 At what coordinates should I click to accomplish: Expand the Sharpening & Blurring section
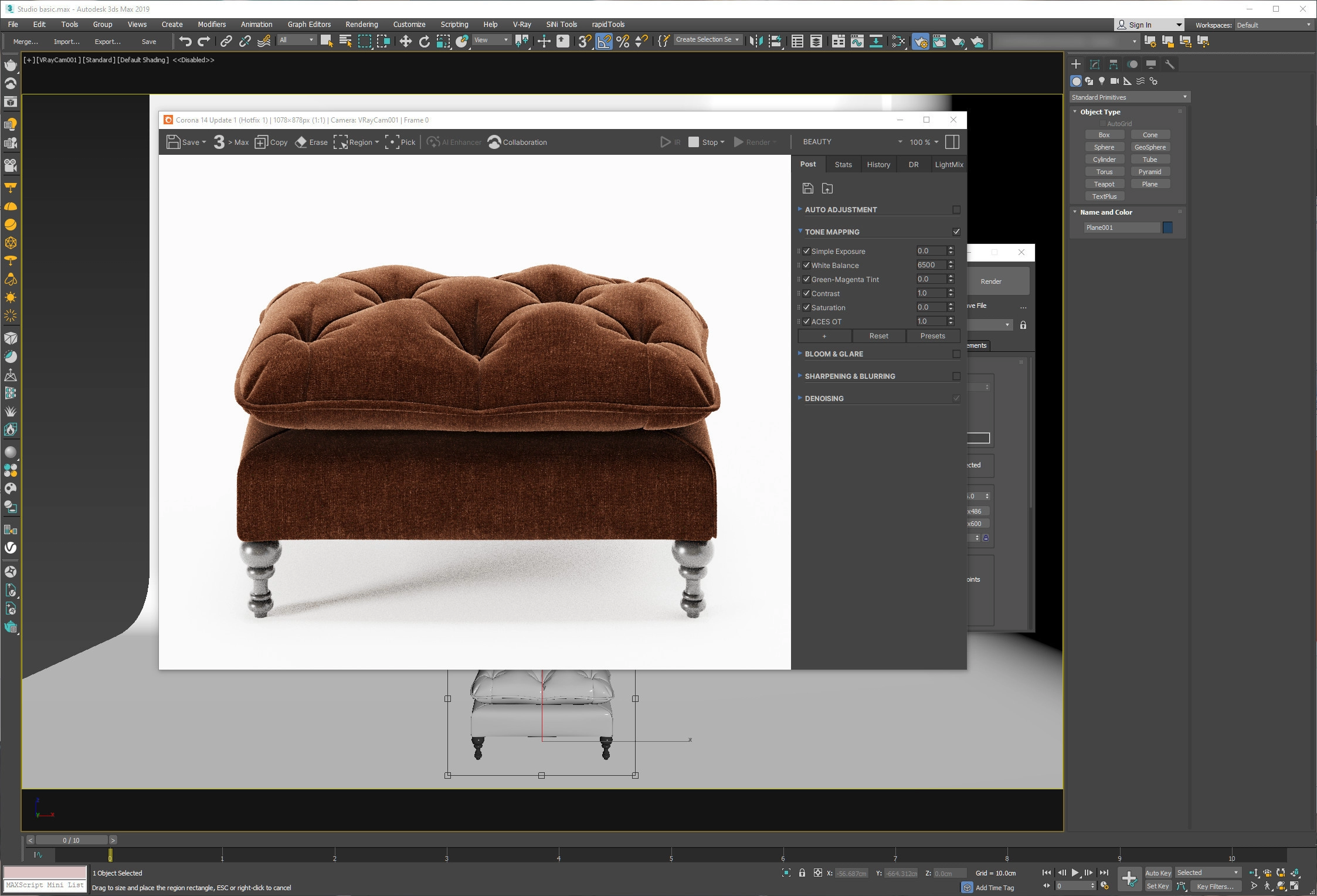click(x=850, y=376)
